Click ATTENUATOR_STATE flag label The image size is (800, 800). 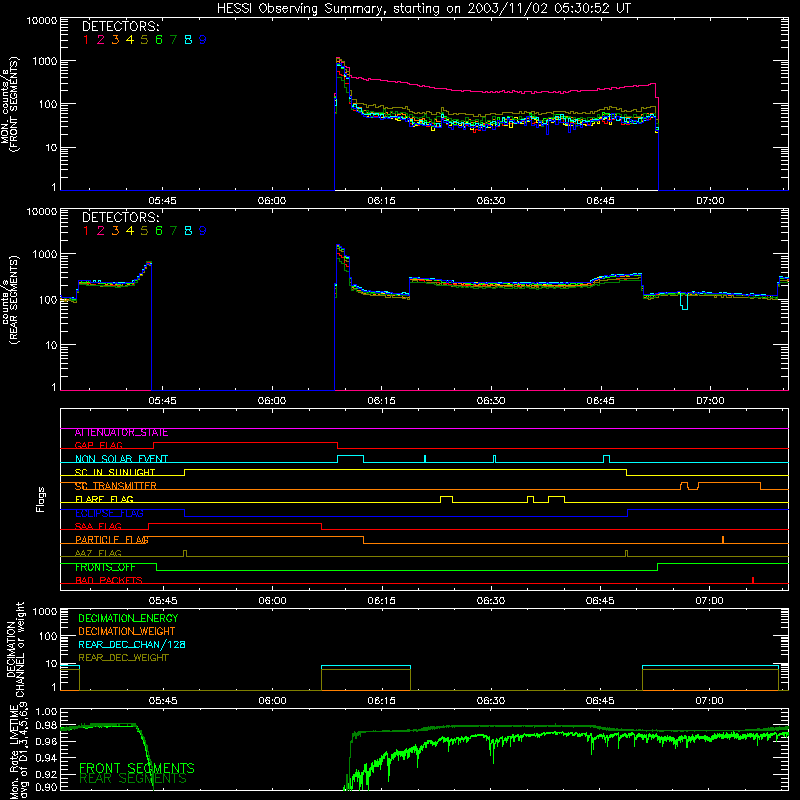pyautogui.click(x=121, y=433)
